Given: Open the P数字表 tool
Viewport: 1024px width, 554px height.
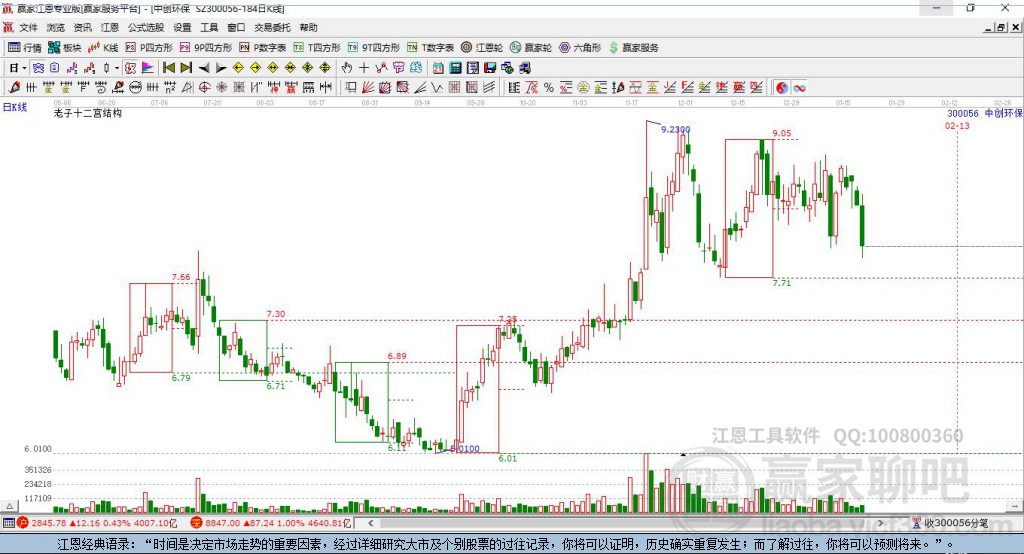Looking at the screenshot, I should 263,48.
